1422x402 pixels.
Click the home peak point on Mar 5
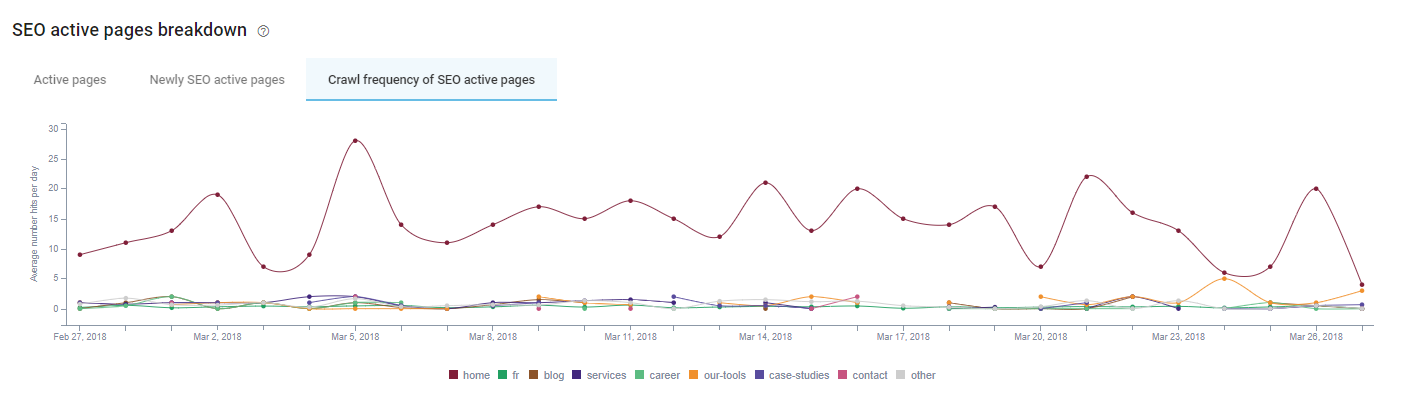pyautogui.click(x=355, y=140)
